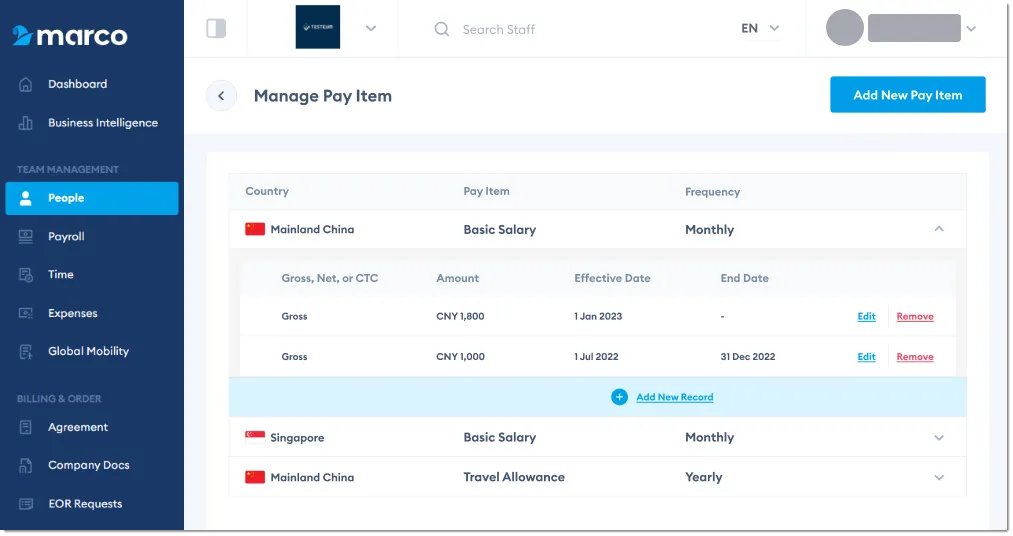Click the '1 Jul 2022' effective date
Screen dimensions: 1013x536
click(596, 356)
